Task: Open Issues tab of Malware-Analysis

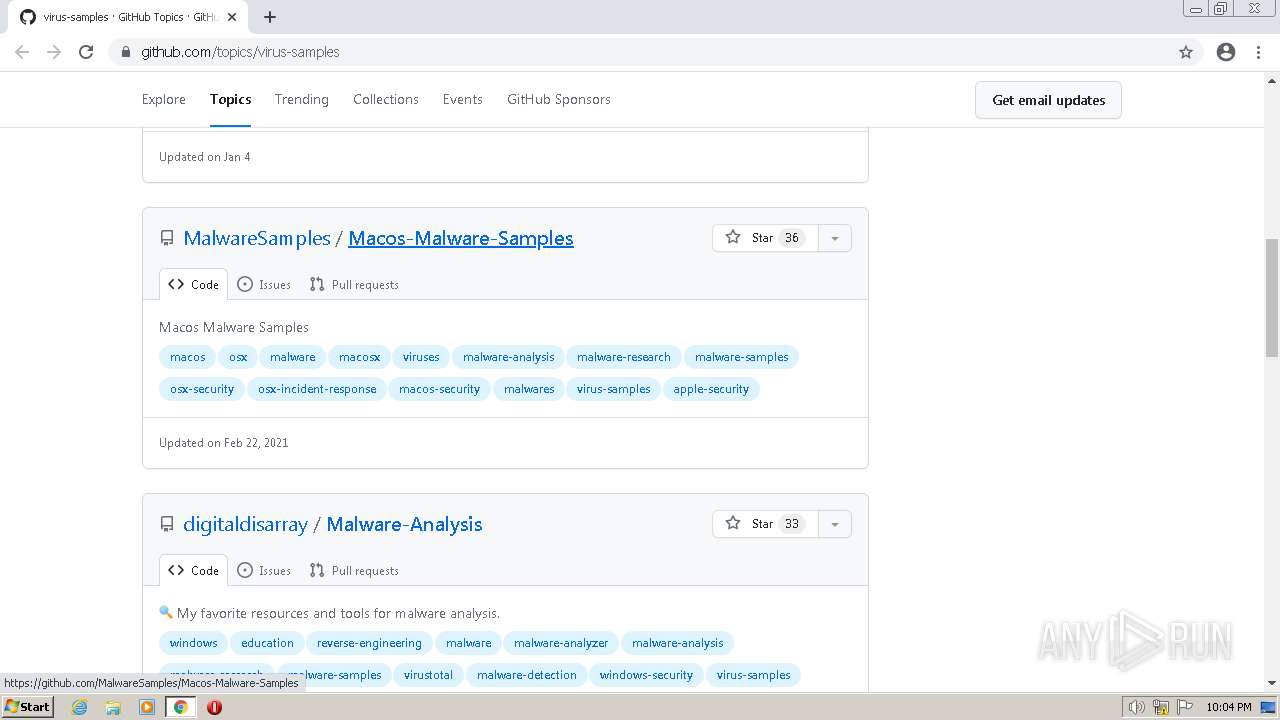Action: click(264, 571)
